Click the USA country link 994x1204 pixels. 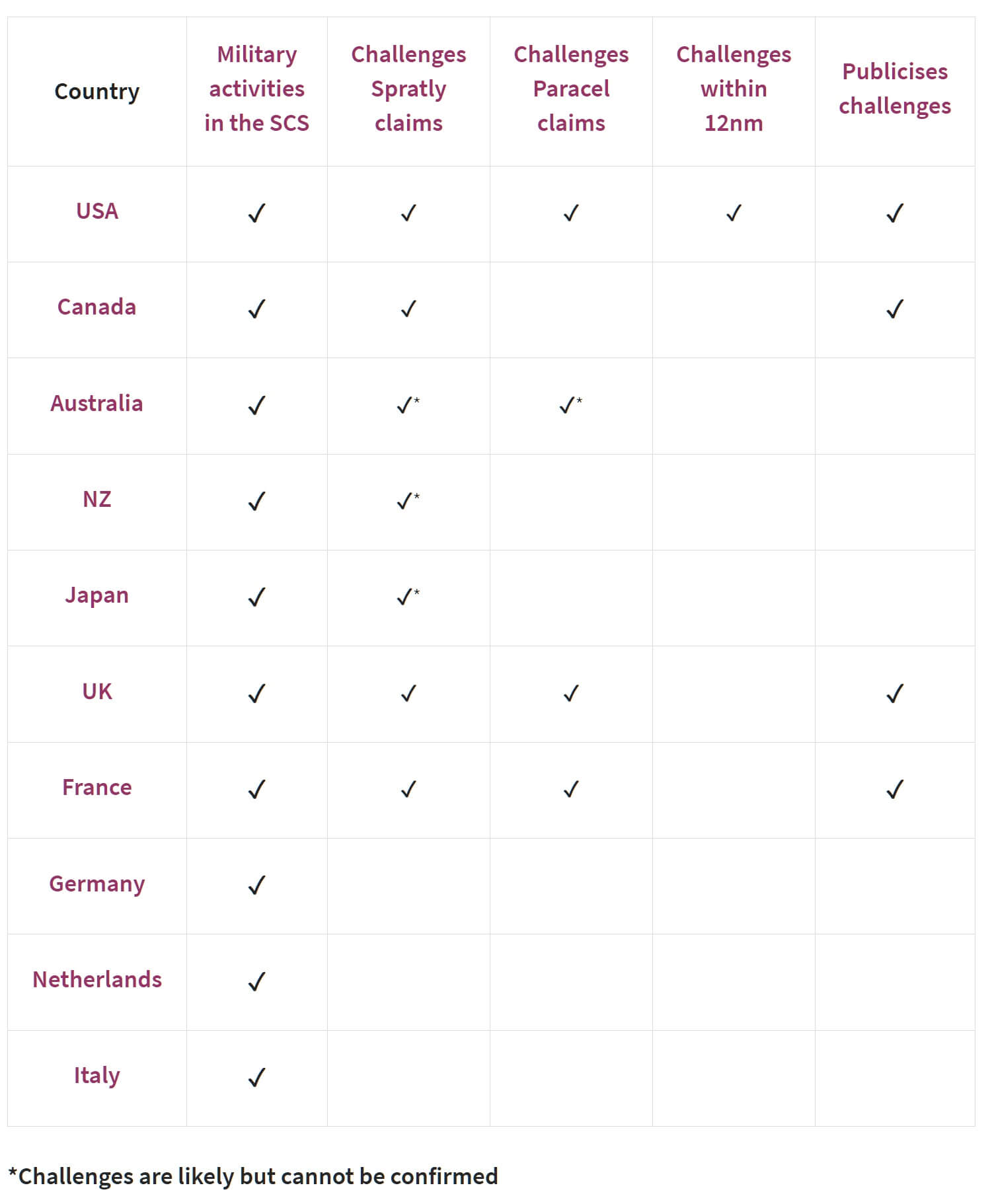pyautogui.click(x=97, y=211)
